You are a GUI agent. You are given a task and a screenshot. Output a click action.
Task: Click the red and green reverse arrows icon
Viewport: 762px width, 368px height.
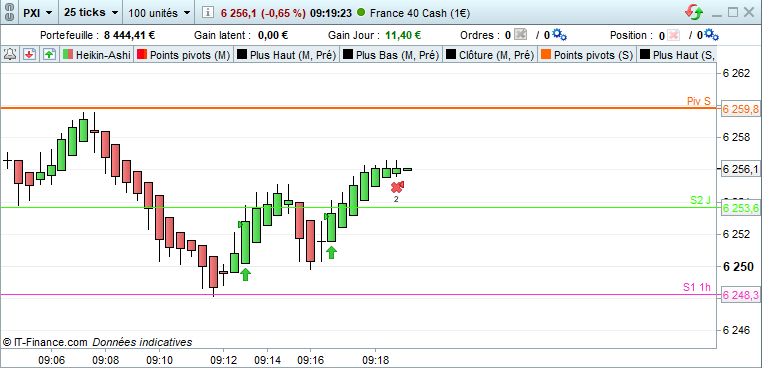[694, 13]
